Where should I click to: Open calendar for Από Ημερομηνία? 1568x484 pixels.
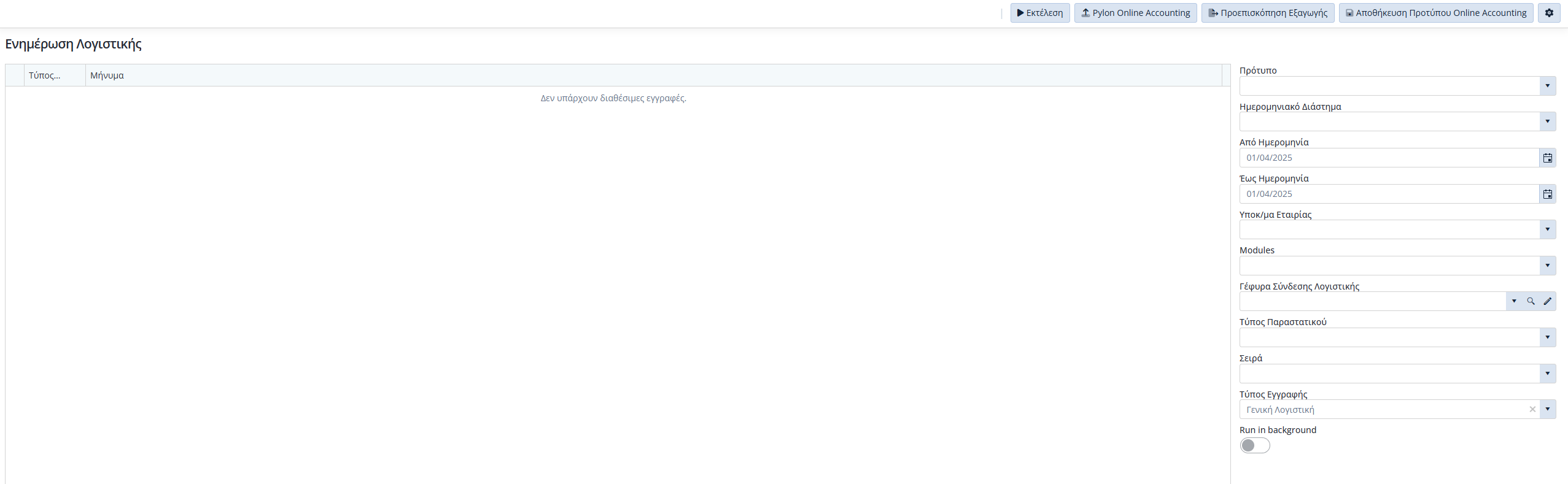click(1548, 158)
